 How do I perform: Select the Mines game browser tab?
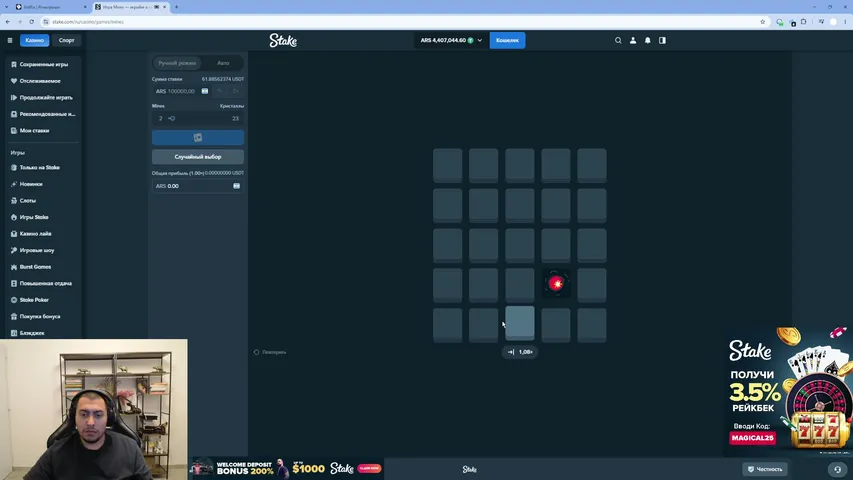coord(129,7)
